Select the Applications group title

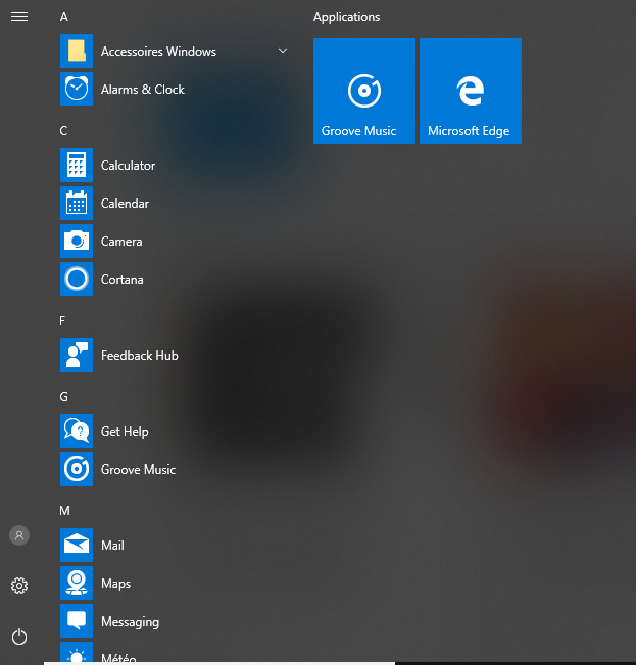pos(346,17)
